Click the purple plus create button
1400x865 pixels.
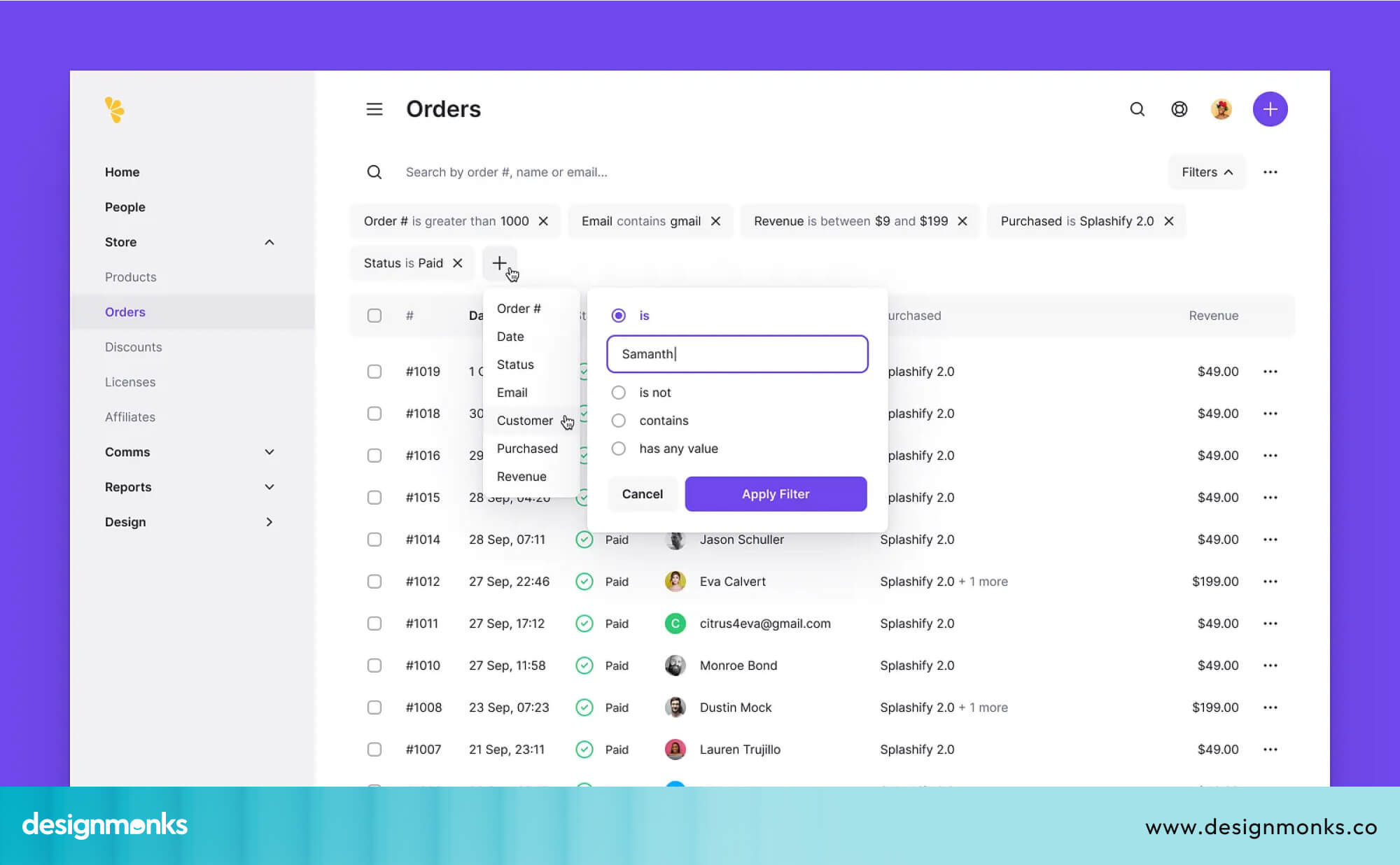(x=1270, y=109)
